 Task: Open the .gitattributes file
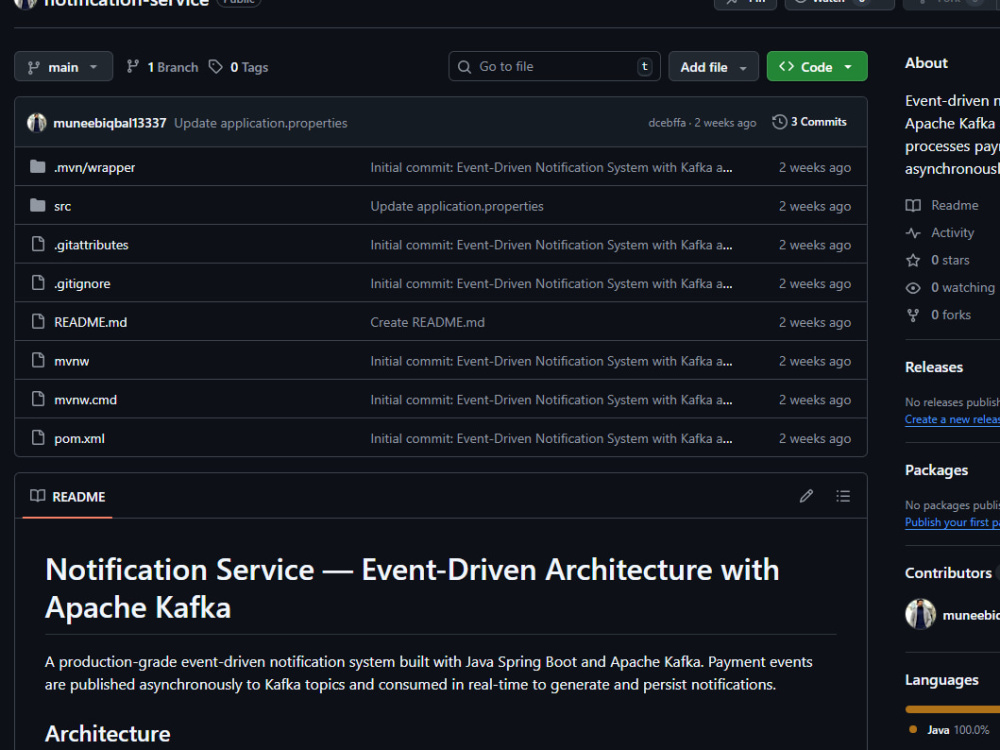(91, 245)
